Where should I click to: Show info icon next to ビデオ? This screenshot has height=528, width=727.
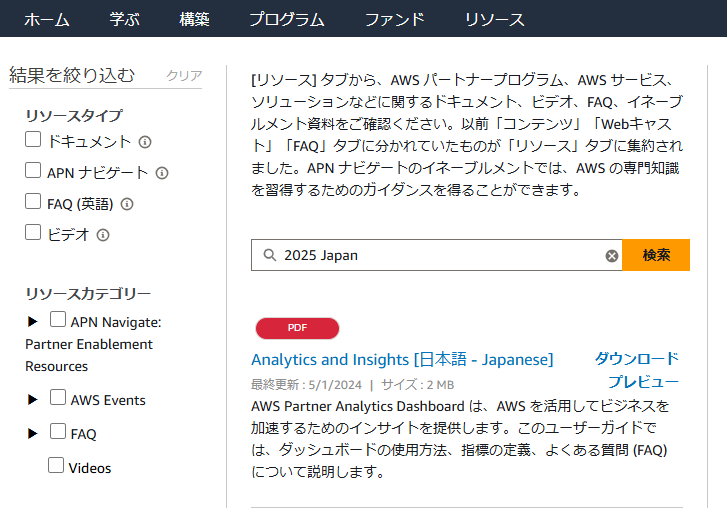(103, 235)
